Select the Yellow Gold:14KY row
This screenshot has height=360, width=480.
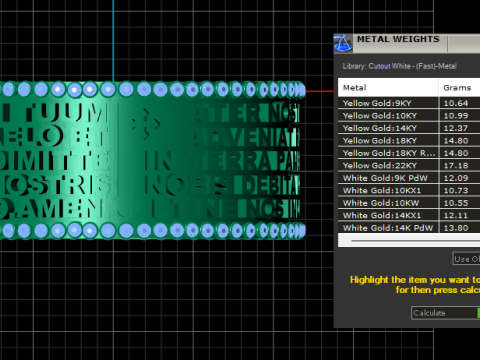coord(409,128)
